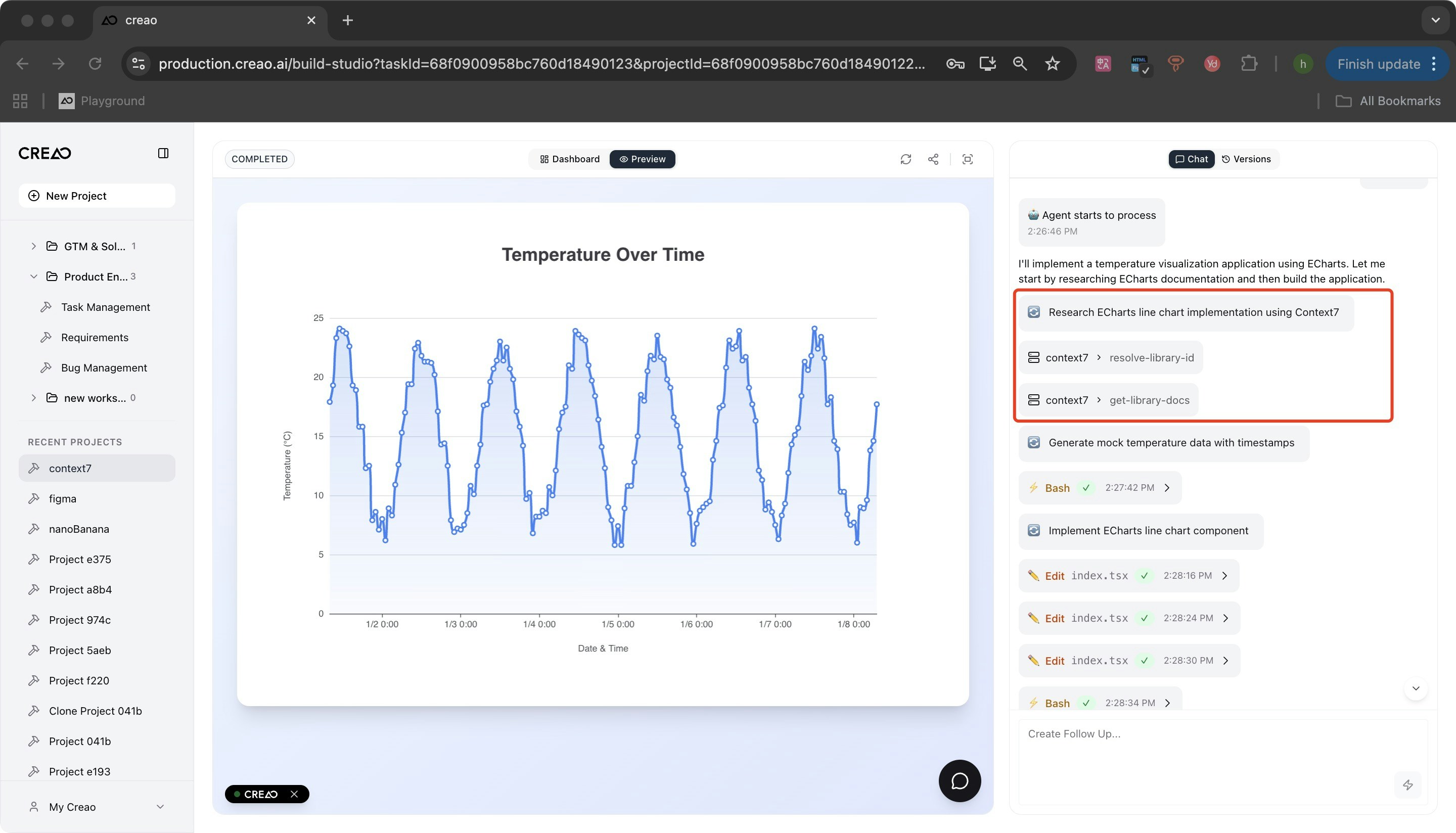This screenshot has height=833, width=1456.
Task: Click the lightning send icon
Action: click(1407, 785)
